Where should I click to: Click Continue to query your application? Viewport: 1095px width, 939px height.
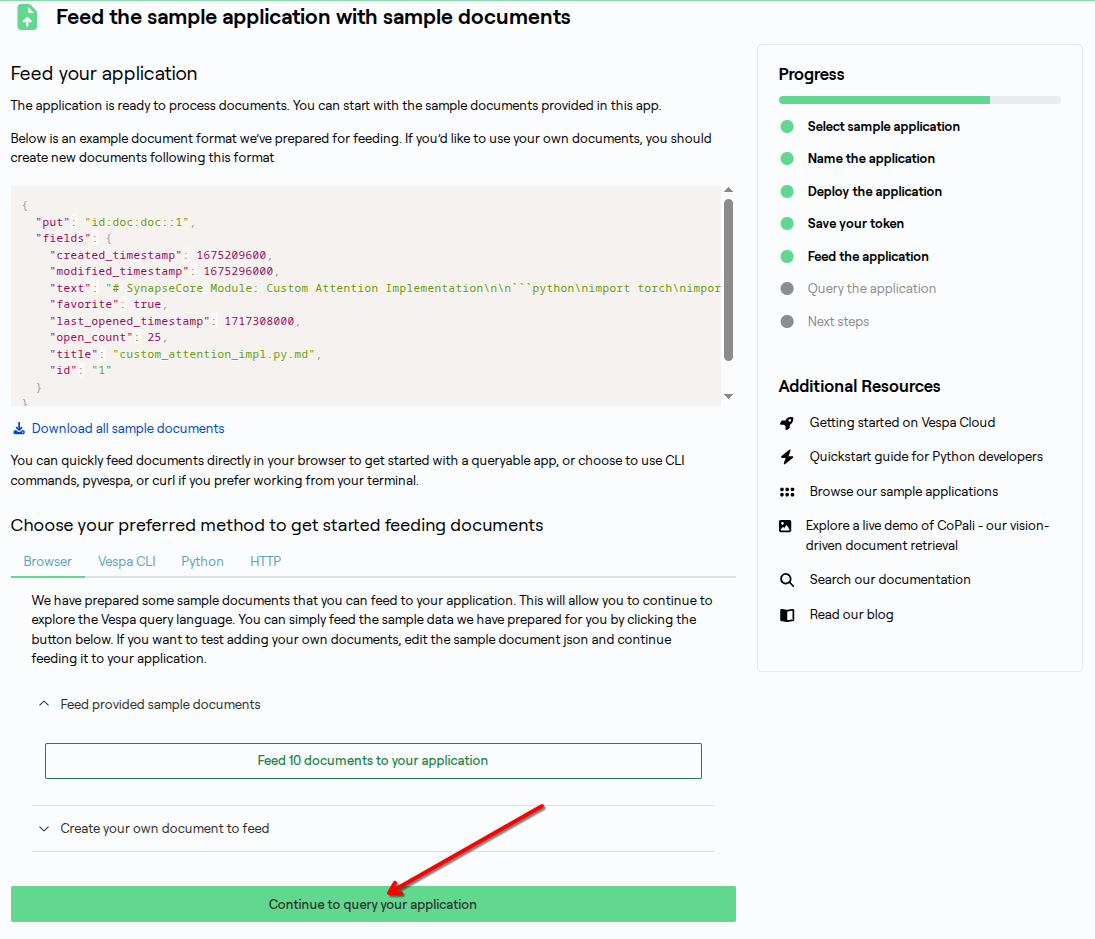[373, 904]
